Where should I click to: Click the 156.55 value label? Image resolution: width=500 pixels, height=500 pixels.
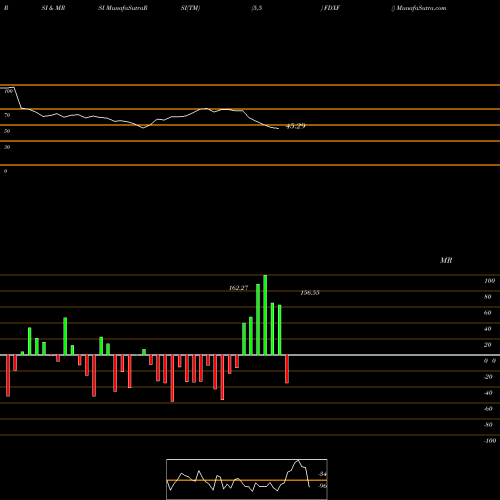[310, 293]
